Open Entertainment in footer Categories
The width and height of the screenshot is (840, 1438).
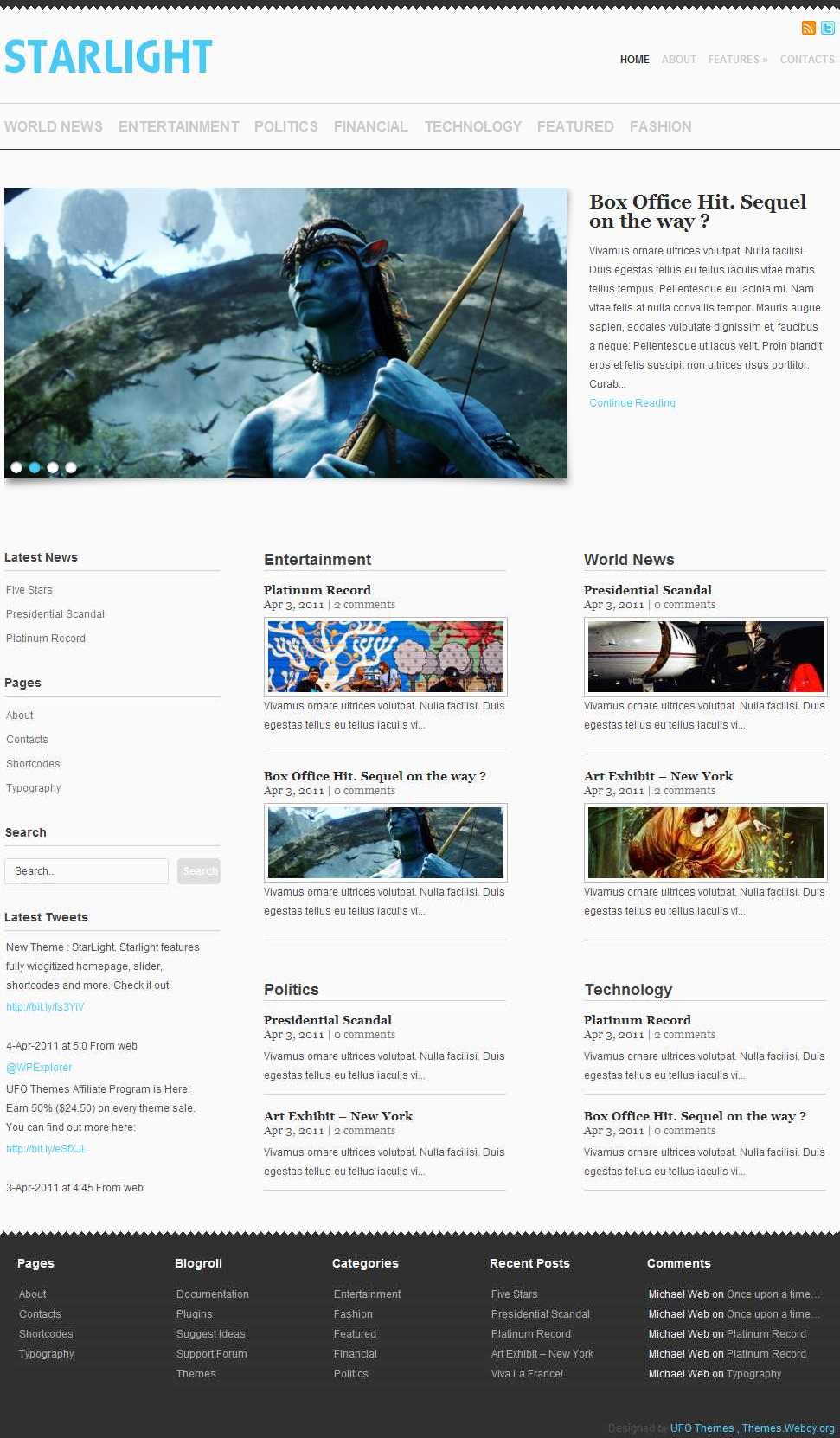(x=368, y=1294)
